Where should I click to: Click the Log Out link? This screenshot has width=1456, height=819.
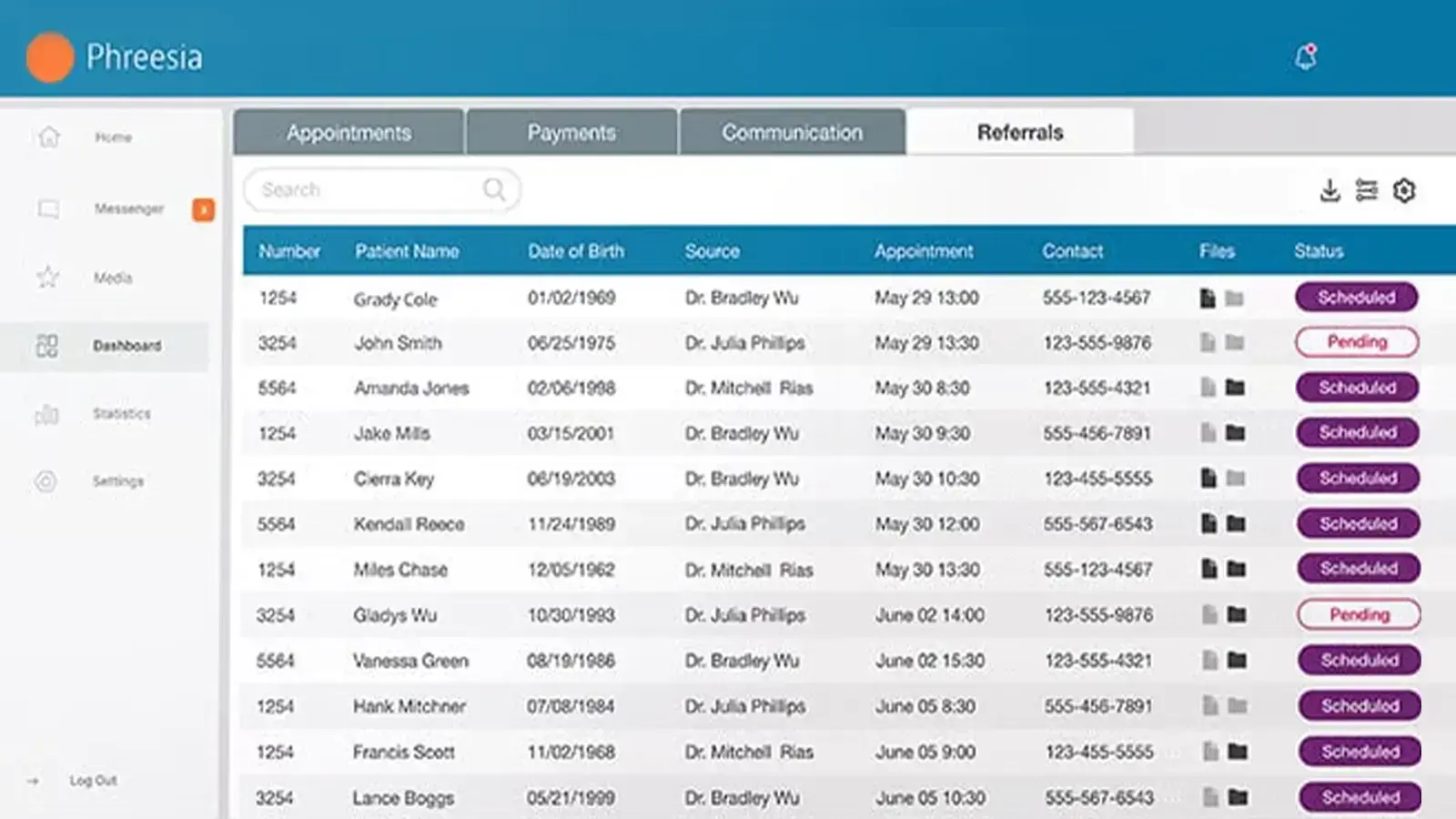coord(94,780)
